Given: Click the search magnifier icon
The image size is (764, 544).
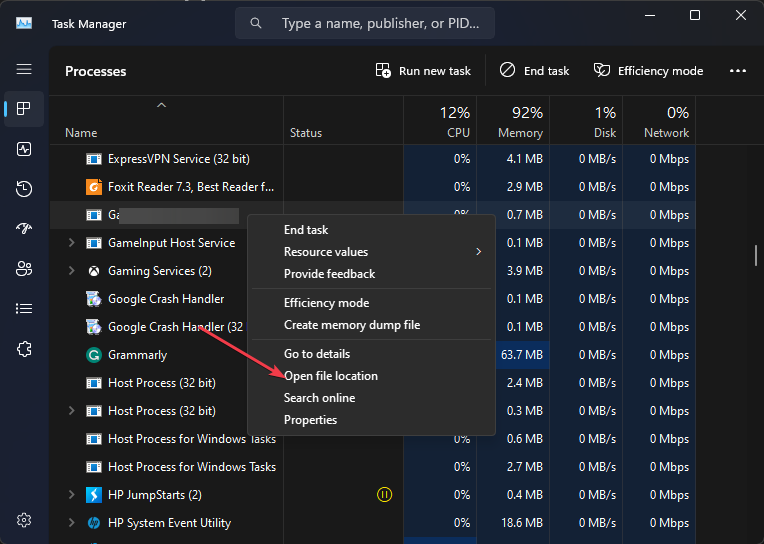Looking at the screenshot, I should click(x=256, y=23).
